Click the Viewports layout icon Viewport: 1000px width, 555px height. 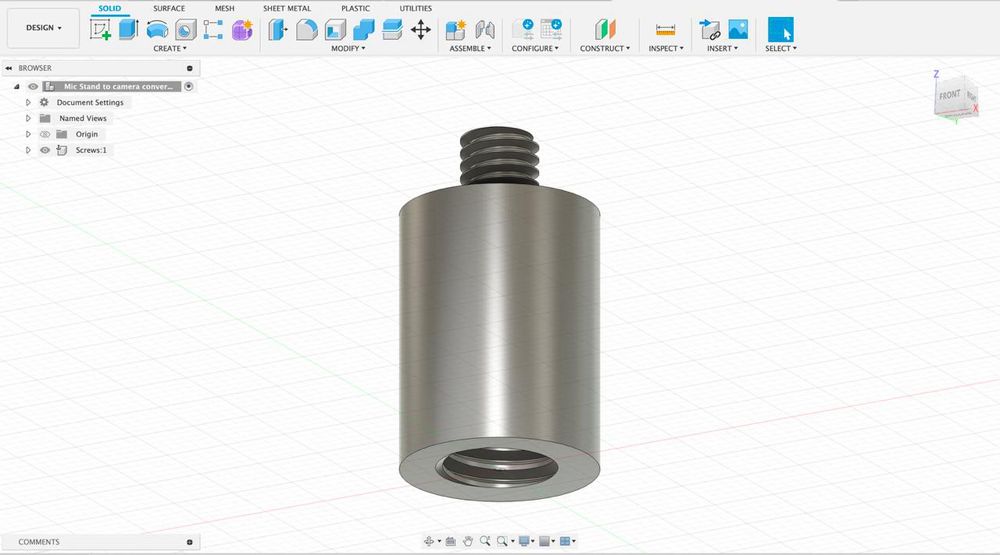(x=564, y=541)
